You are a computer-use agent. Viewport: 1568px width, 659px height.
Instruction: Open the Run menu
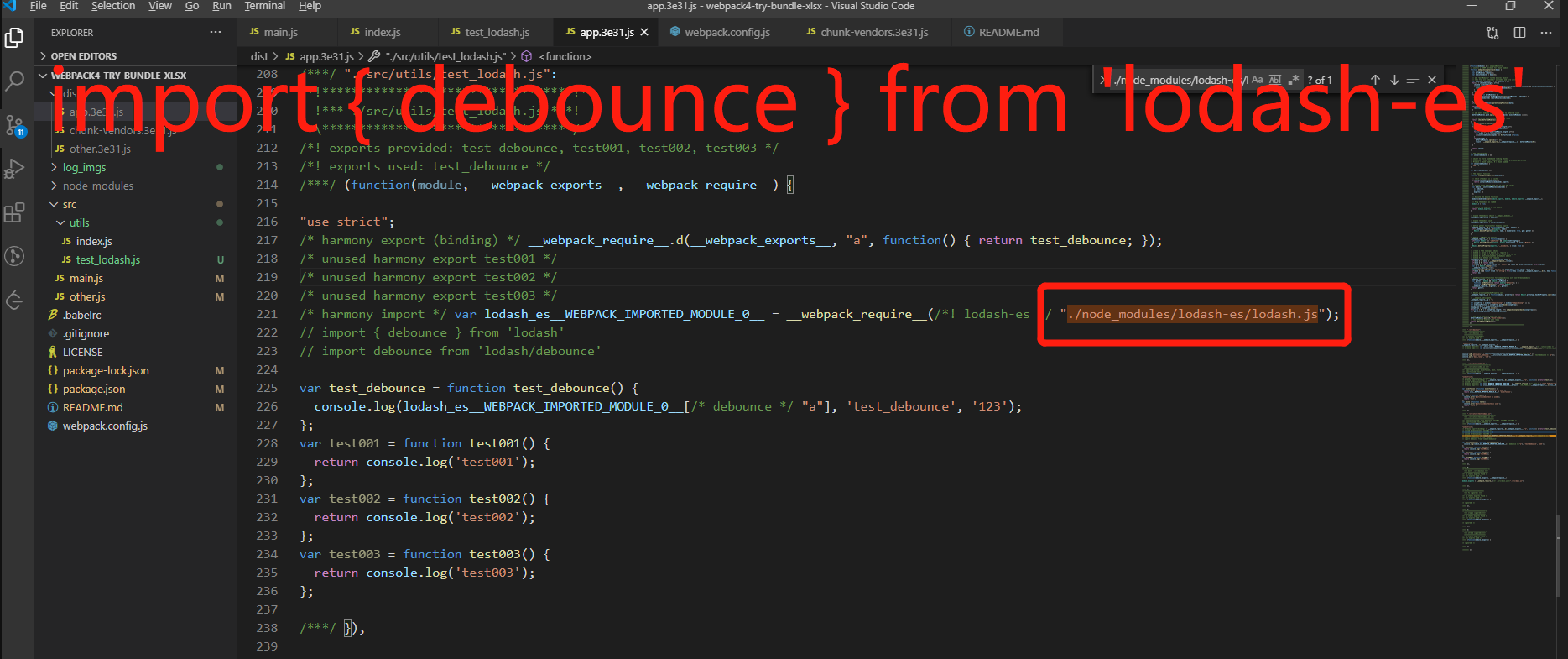tap(221, 6)
